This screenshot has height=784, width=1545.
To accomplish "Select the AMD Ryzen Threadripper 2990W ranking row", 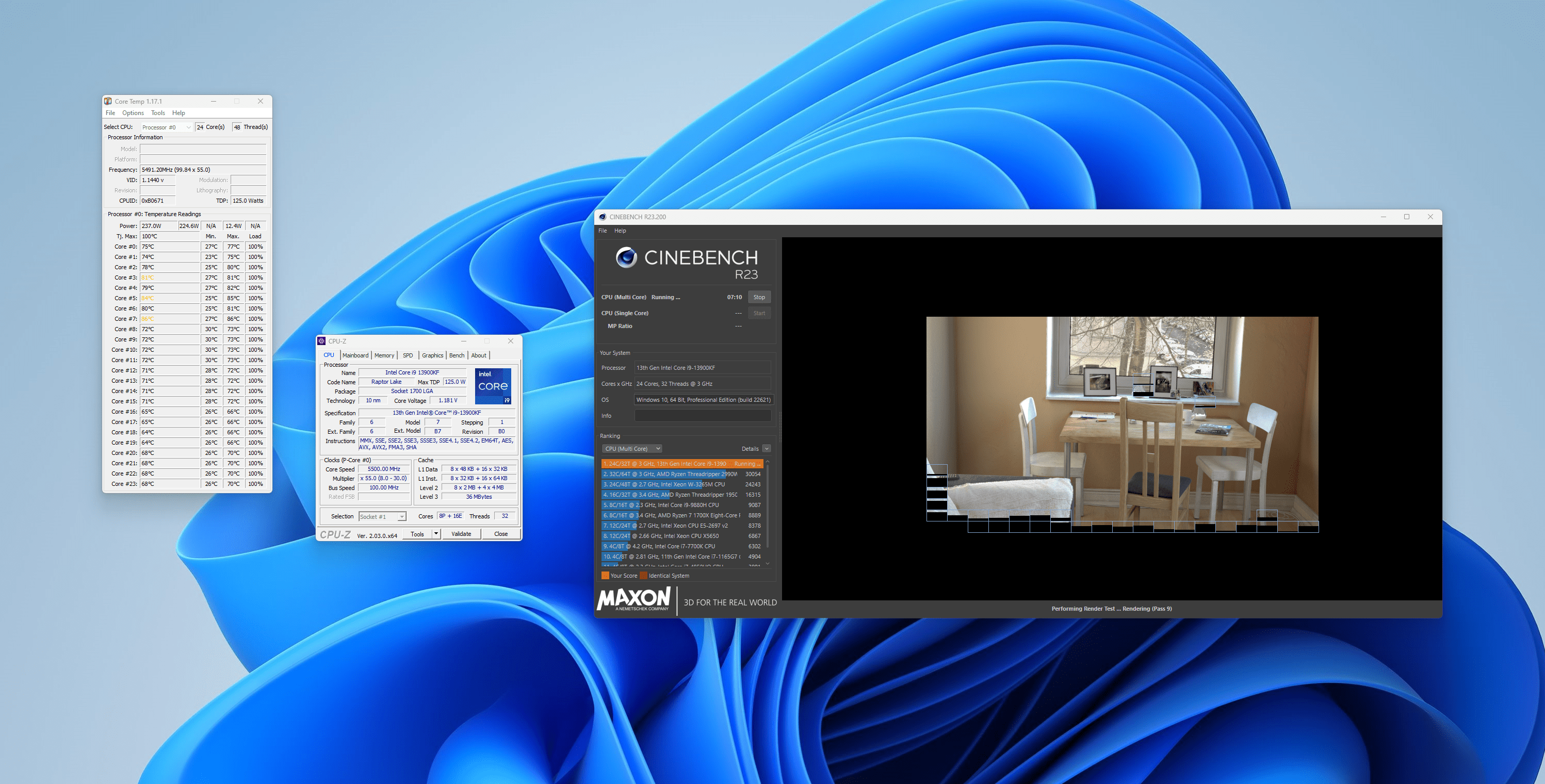I will coord(682,474).
